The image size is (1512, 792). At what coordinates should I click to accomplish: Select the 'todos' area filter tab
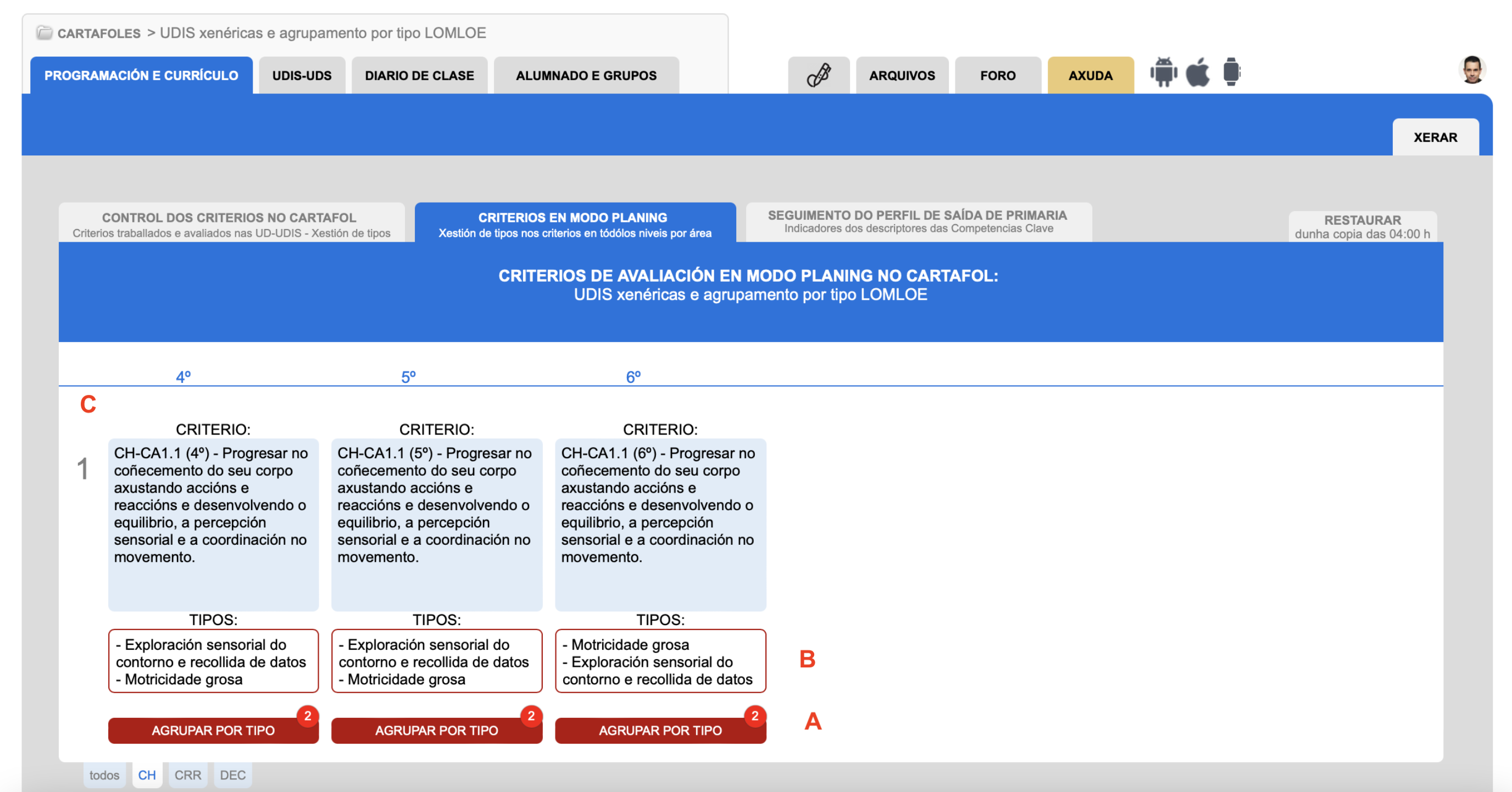[x=104, y=775]
